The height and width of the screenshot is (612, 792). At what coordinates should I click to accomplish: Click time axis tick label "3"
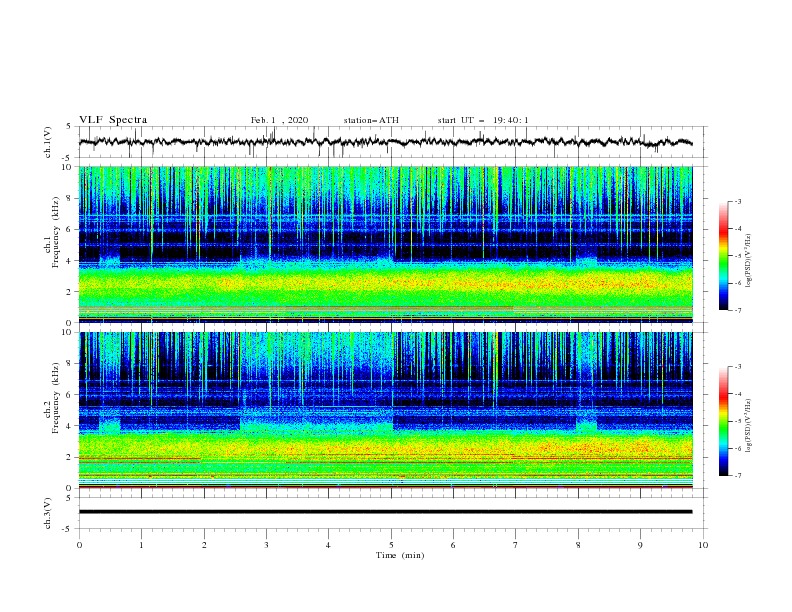coord(266,545)
